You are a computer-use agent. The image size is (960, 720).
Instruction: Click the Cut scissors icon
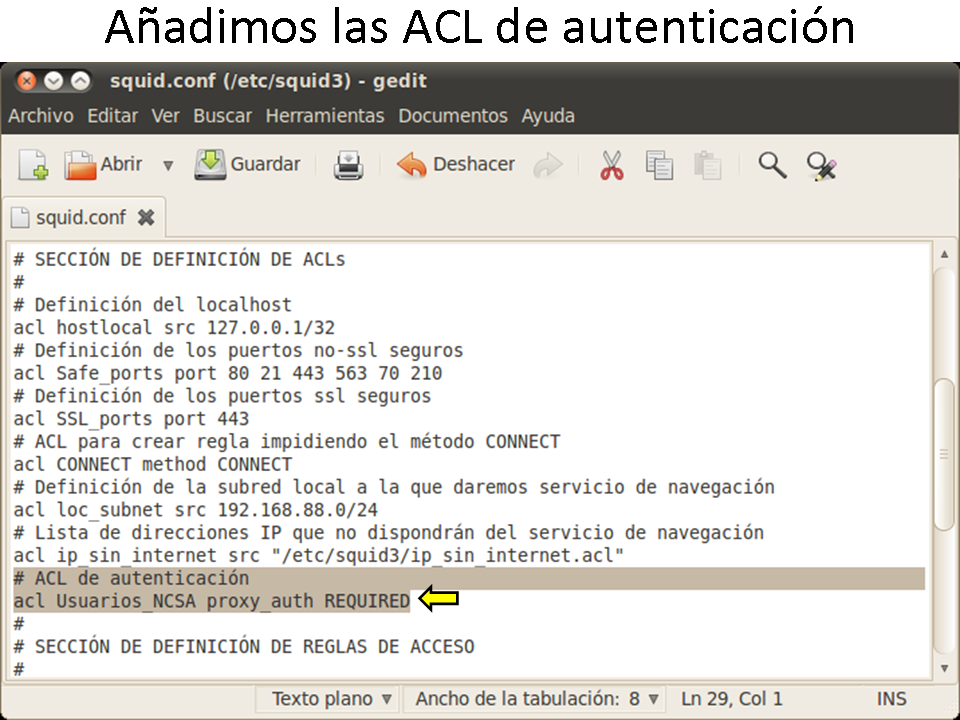click(612, 165)
